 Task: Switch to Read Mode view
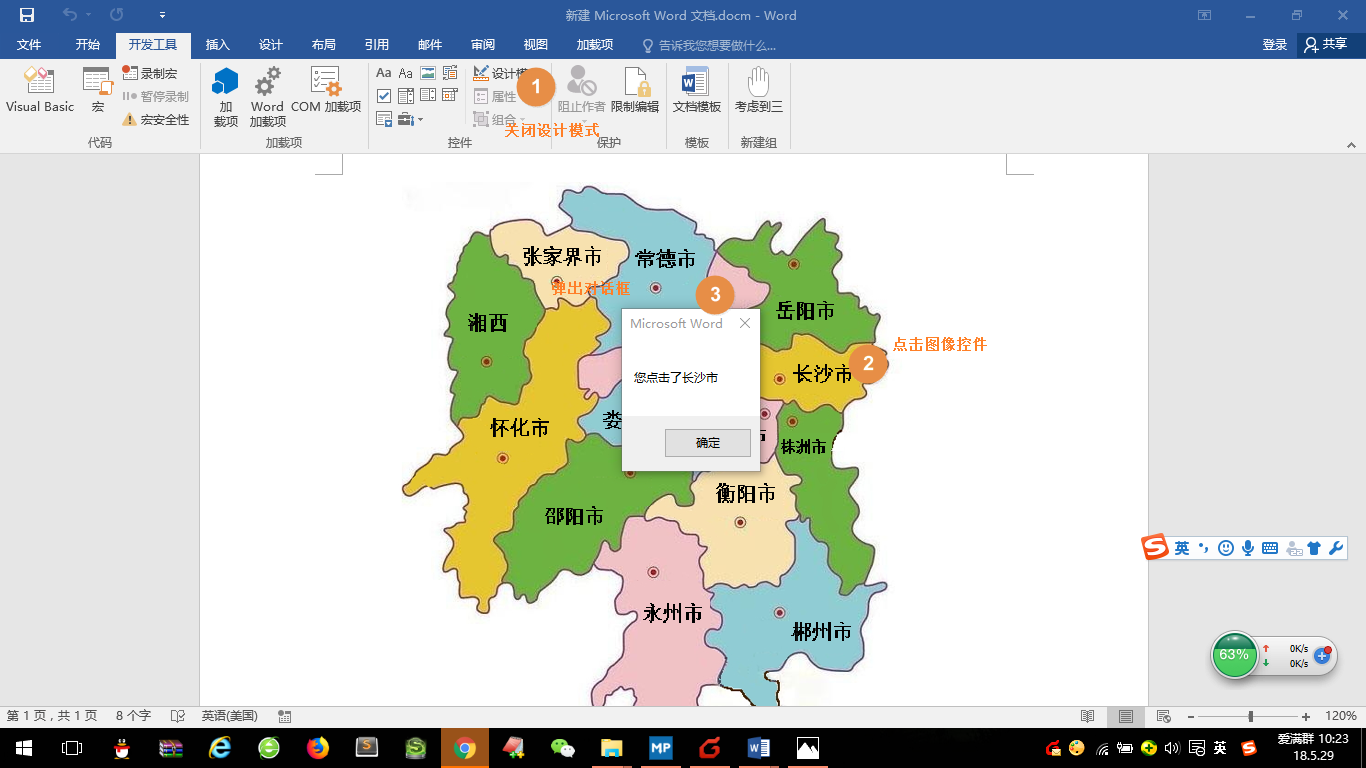coord(1088,716)
